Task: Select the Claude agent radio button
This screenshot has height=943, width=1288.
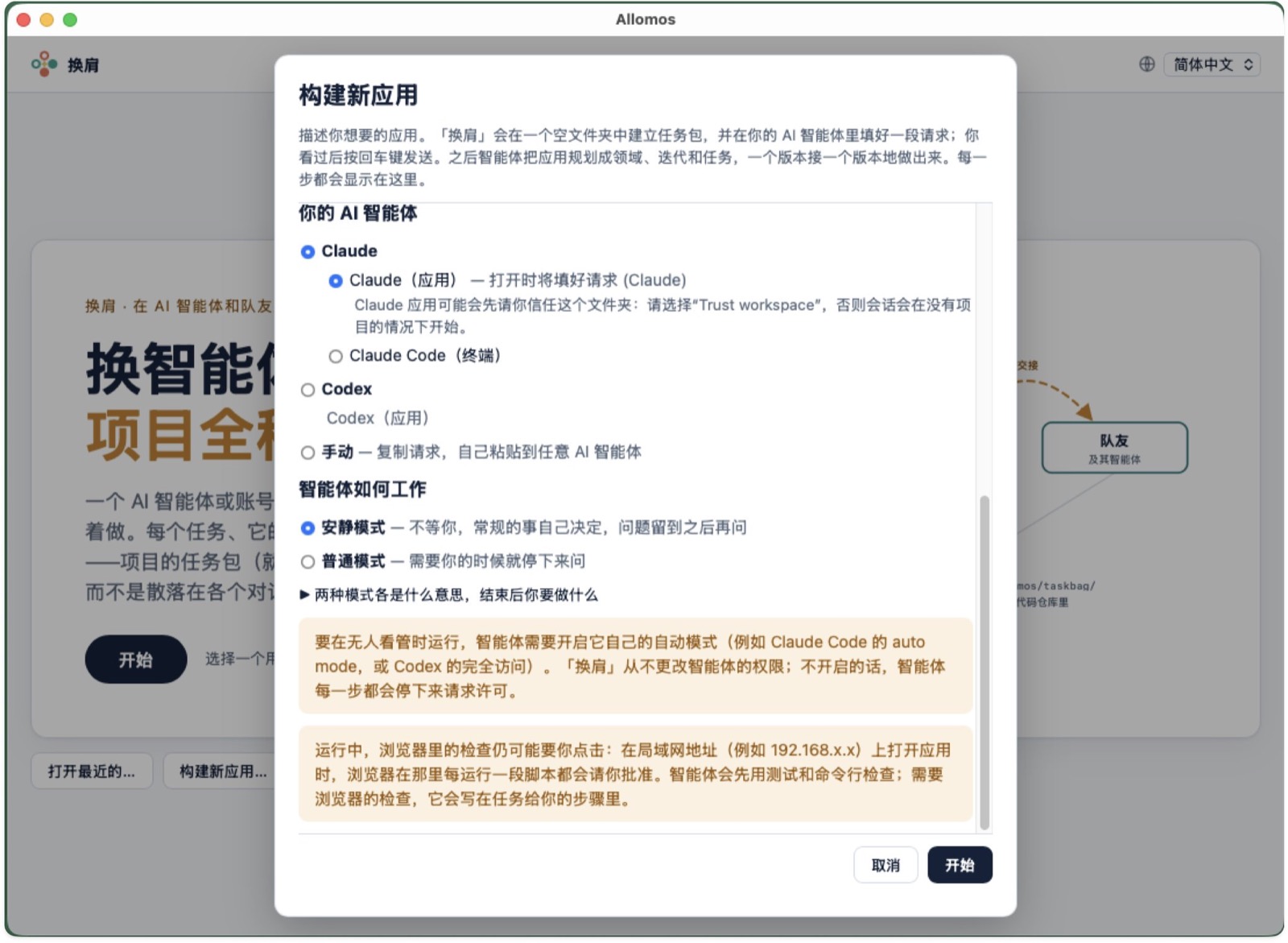Action: click(308, 252)
